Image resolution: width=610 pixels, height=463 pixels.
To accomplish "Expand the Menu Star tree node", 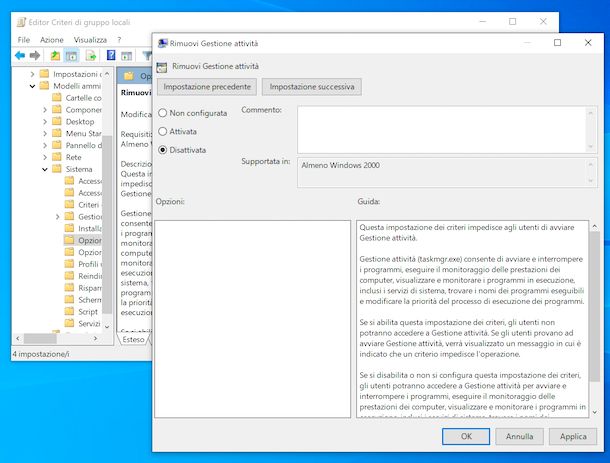I will 45,133.
